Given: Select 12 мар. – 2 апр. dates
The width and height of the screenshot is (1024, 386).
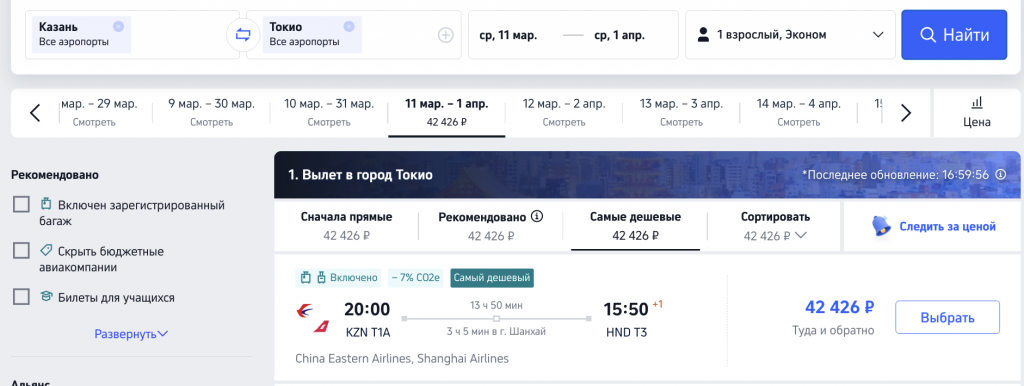Looking at the screenshot, I should (x=564, y=112).
